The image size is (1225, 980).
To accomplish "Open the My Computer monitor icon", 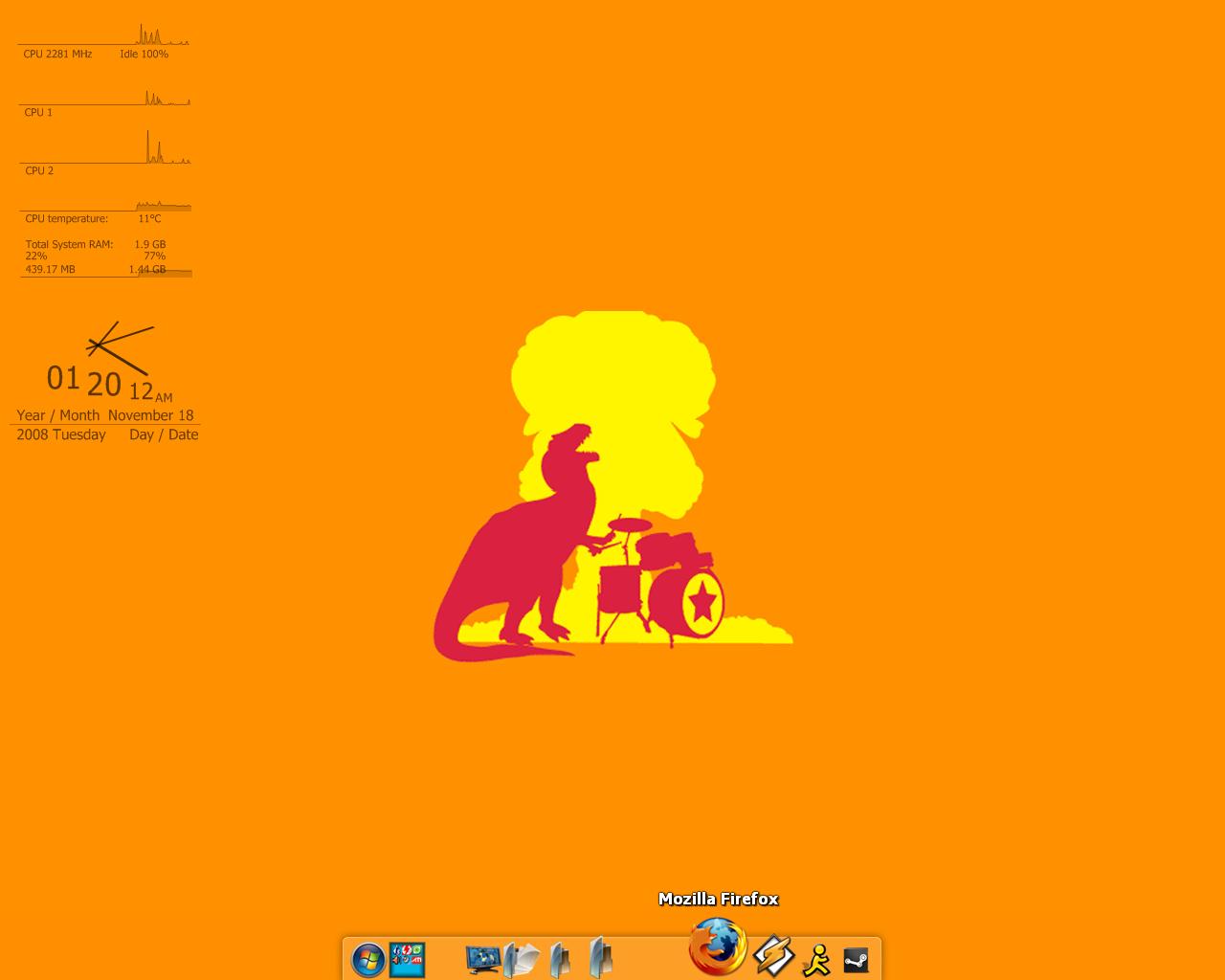I will tap(483, 960).
